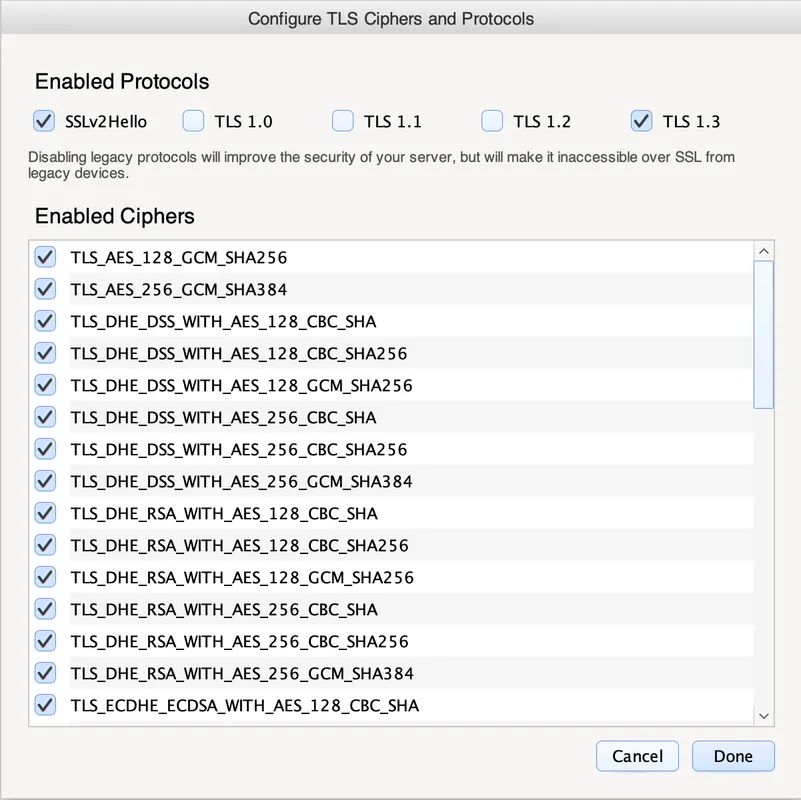801x800 pixels.
Task: Uncheck the TLS_DHE_DSS_WITH_AES_128_GCM_SHA256 cipher
Action: (45, 385)
